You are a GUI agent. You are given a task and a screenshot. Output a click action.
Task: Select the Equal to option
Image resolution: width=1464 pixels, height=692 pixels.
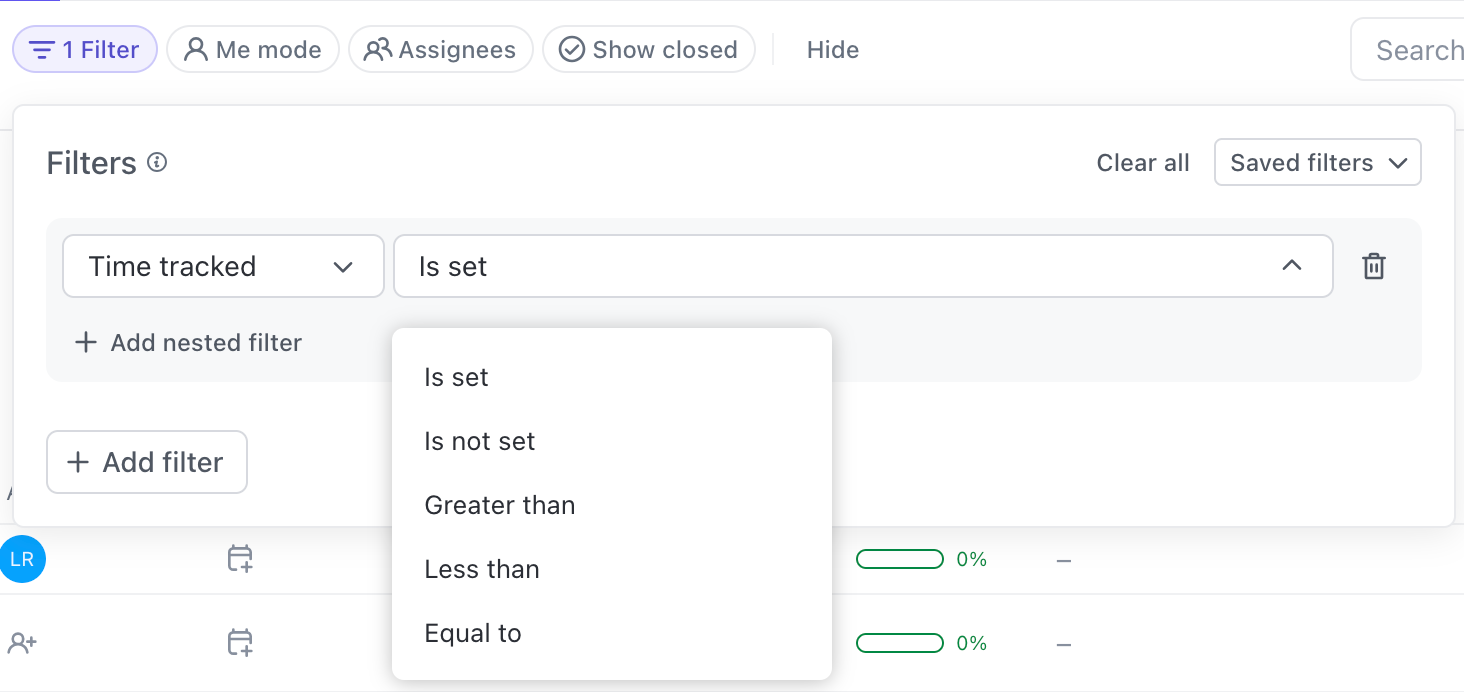pos(473,633)
